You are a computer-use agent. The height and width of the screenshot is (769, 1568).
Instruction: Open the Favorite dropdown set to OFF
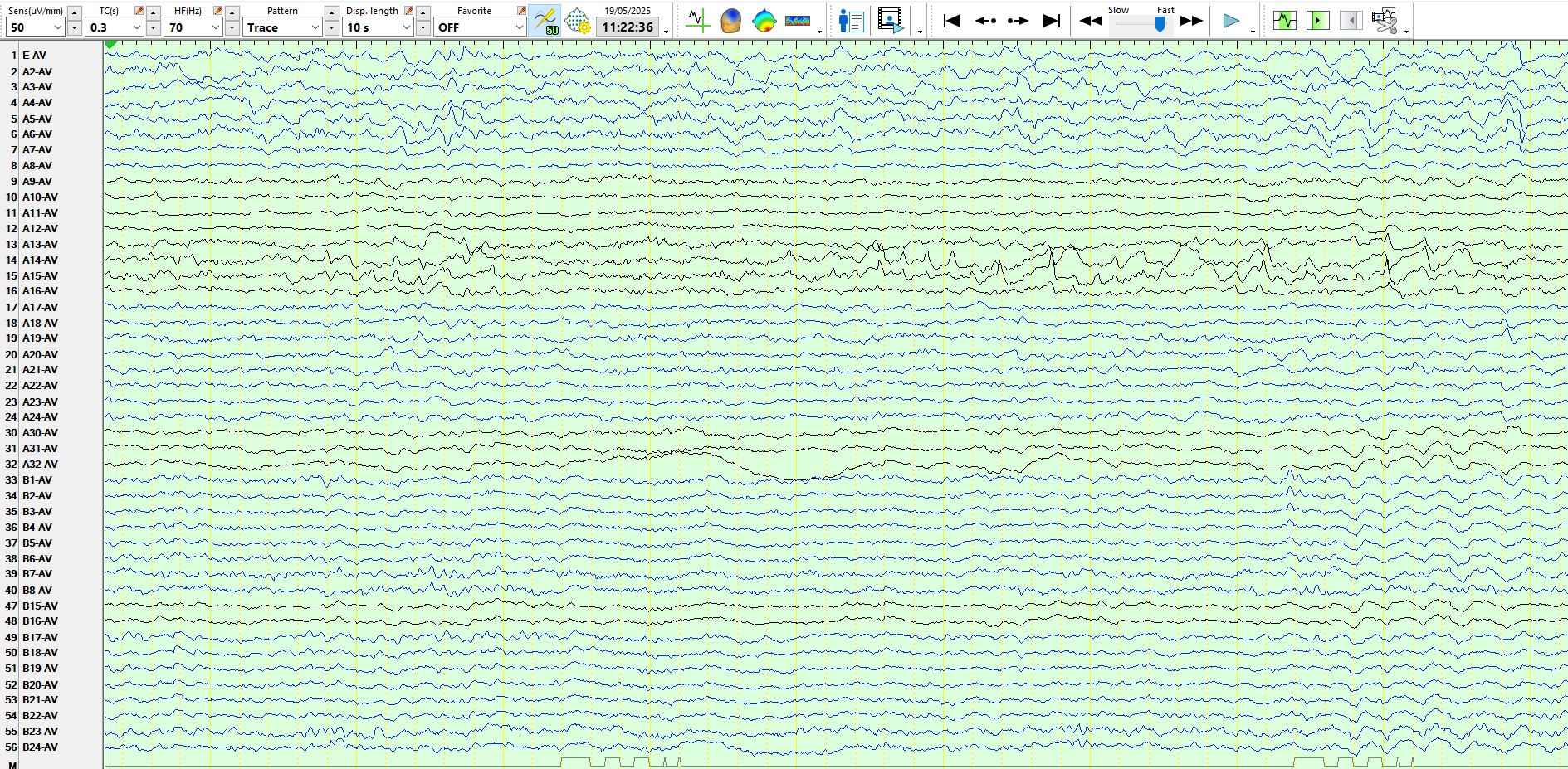coord(519,27)
